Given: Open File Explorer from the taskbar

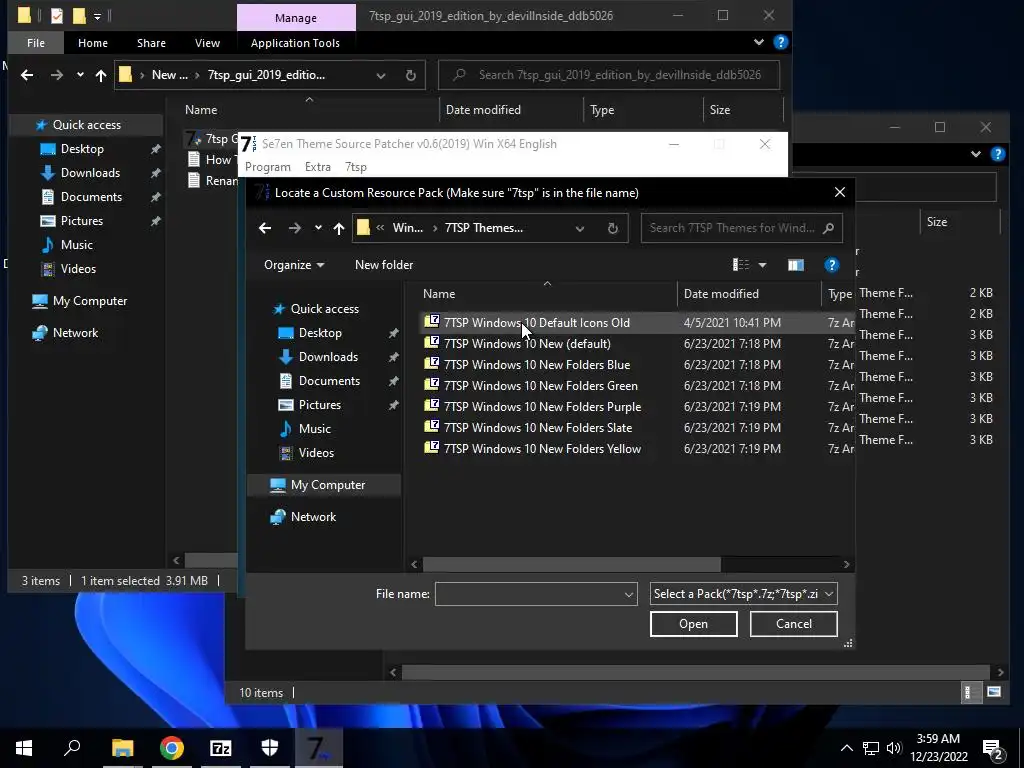Looking at the screenshot, I should coord(122,748).
